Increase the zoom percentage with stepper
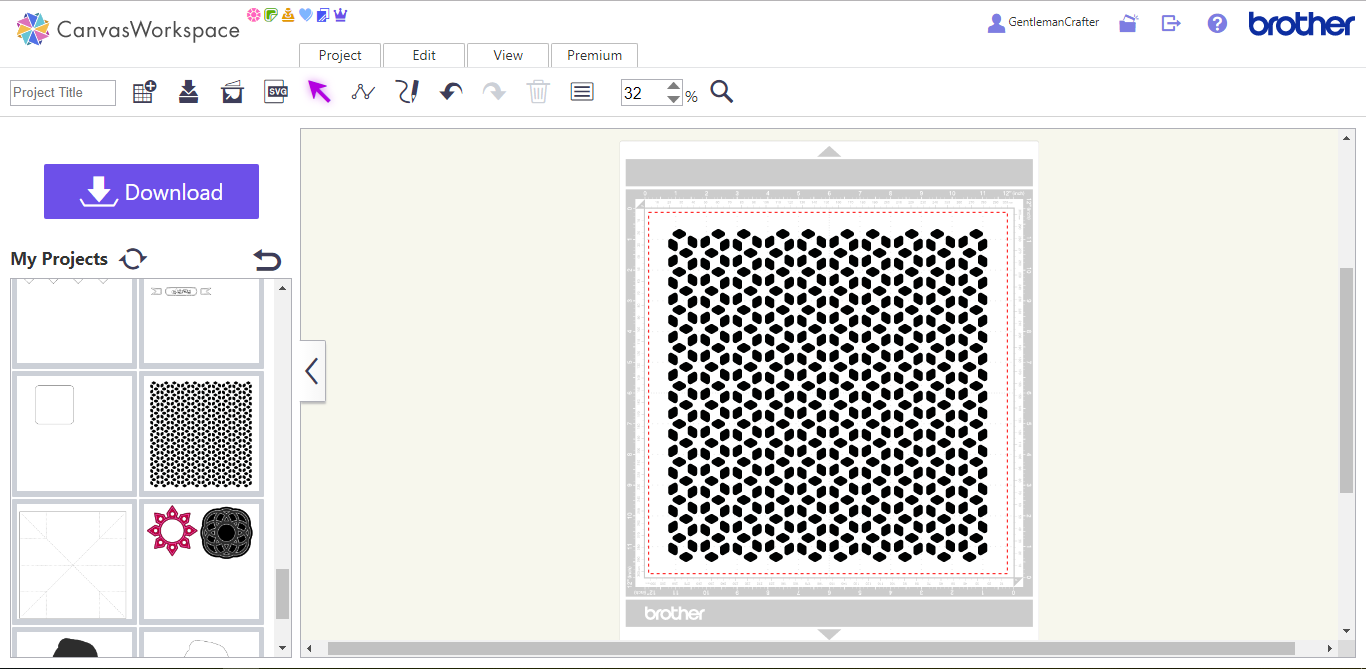This screenshot has height=669, width=1366. point(674,86)
